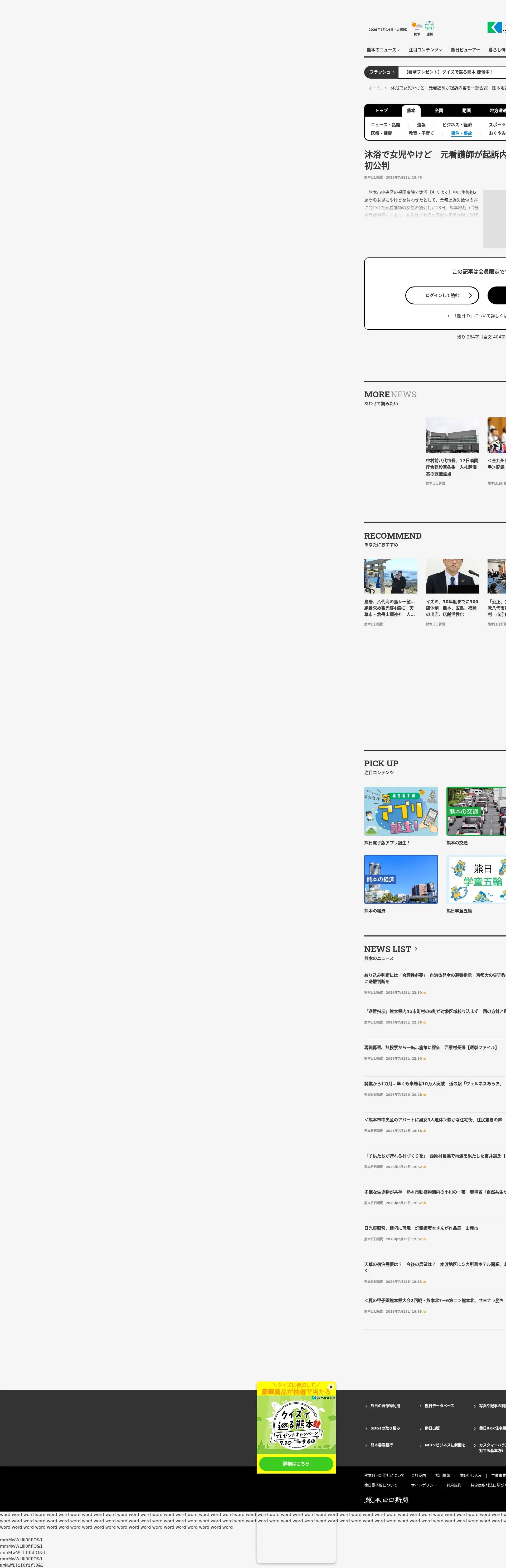
Task: Open the 中村前八代市長 article thumbnail
Action: tap(453, 435)
